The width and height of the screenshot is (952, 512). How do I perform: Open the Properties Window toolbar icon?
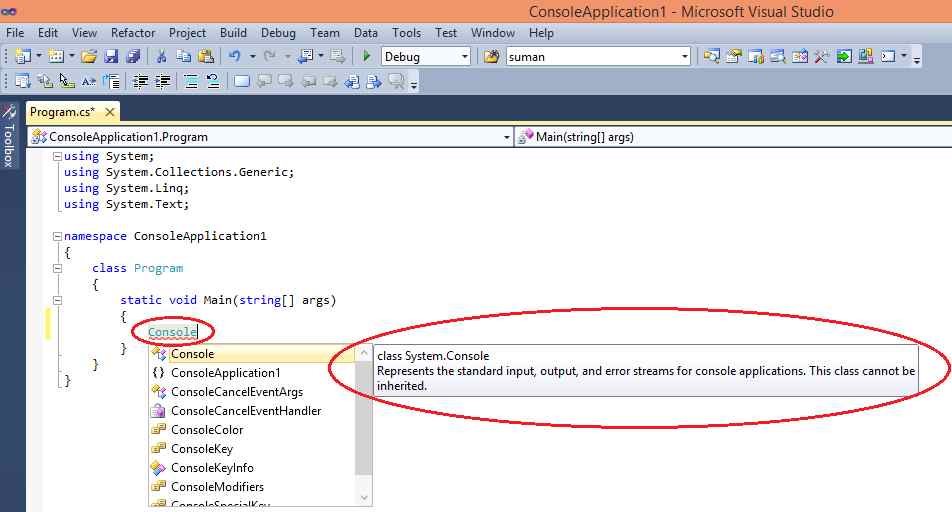click(734, 56)
